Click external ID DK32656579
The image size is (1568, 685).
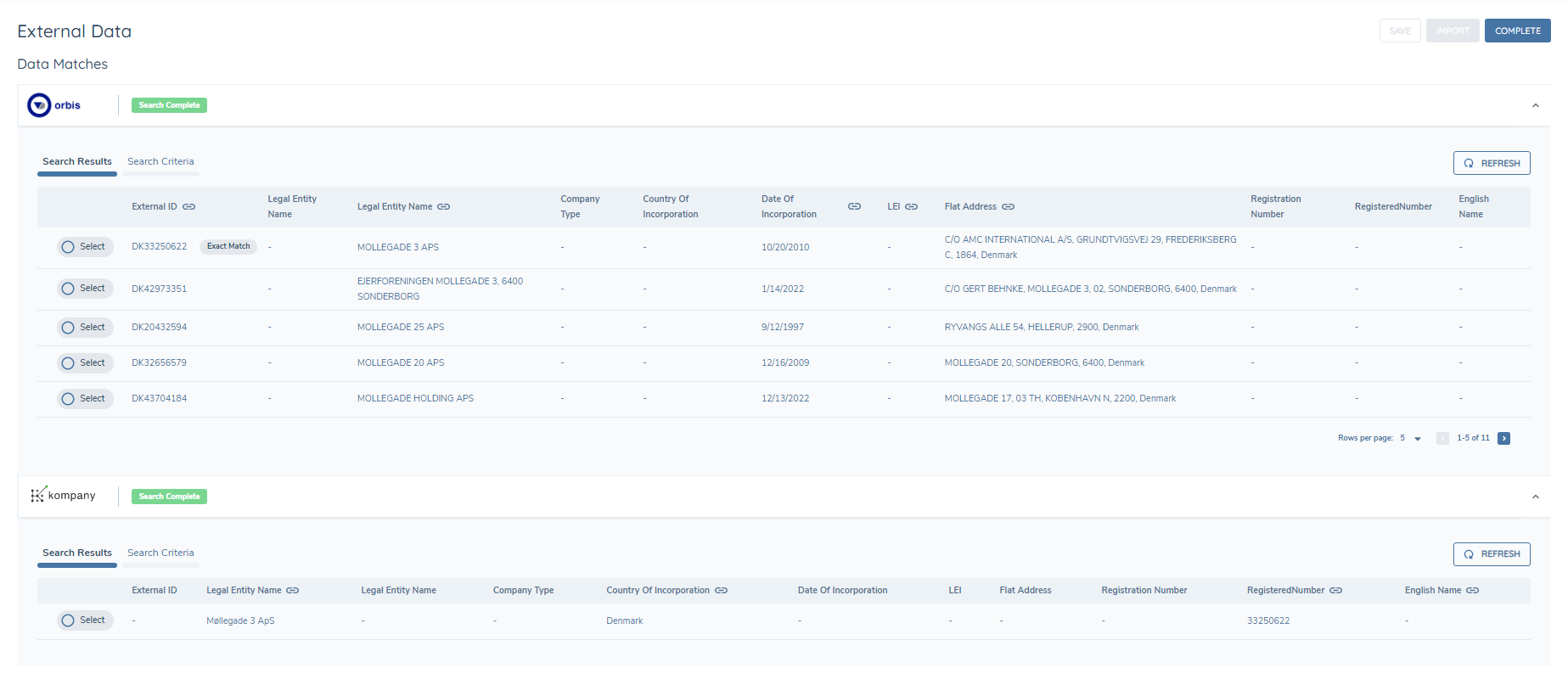160,363
